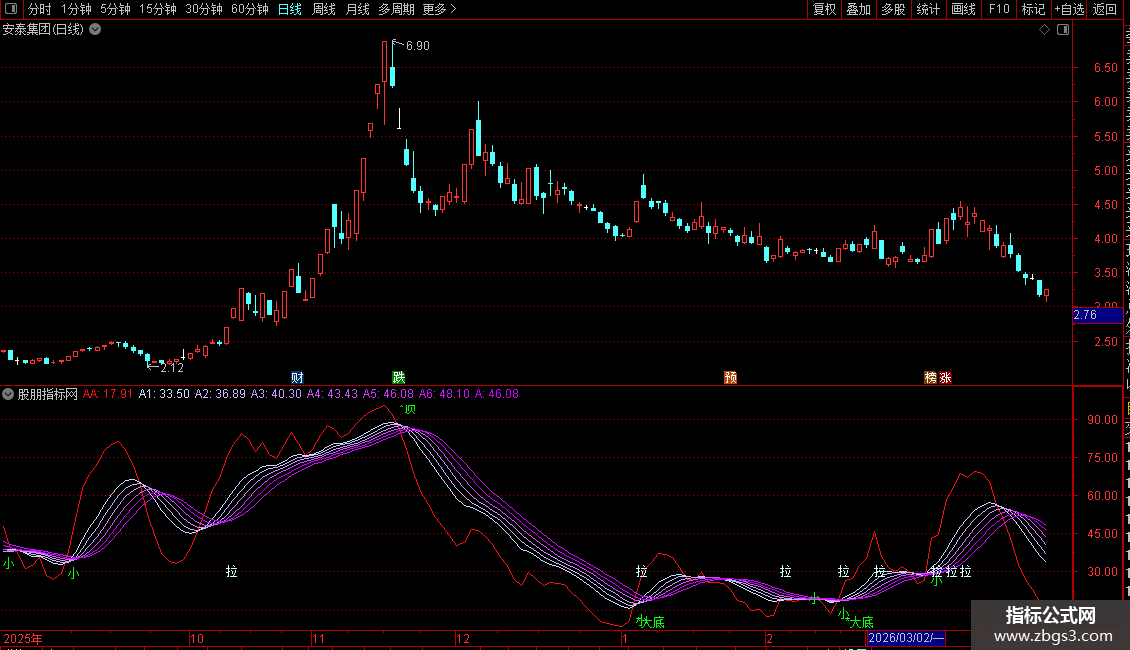This screenshot has height=650, width=1130.
Task: Select the 15分钟 period tab
Action: [158, 9]
